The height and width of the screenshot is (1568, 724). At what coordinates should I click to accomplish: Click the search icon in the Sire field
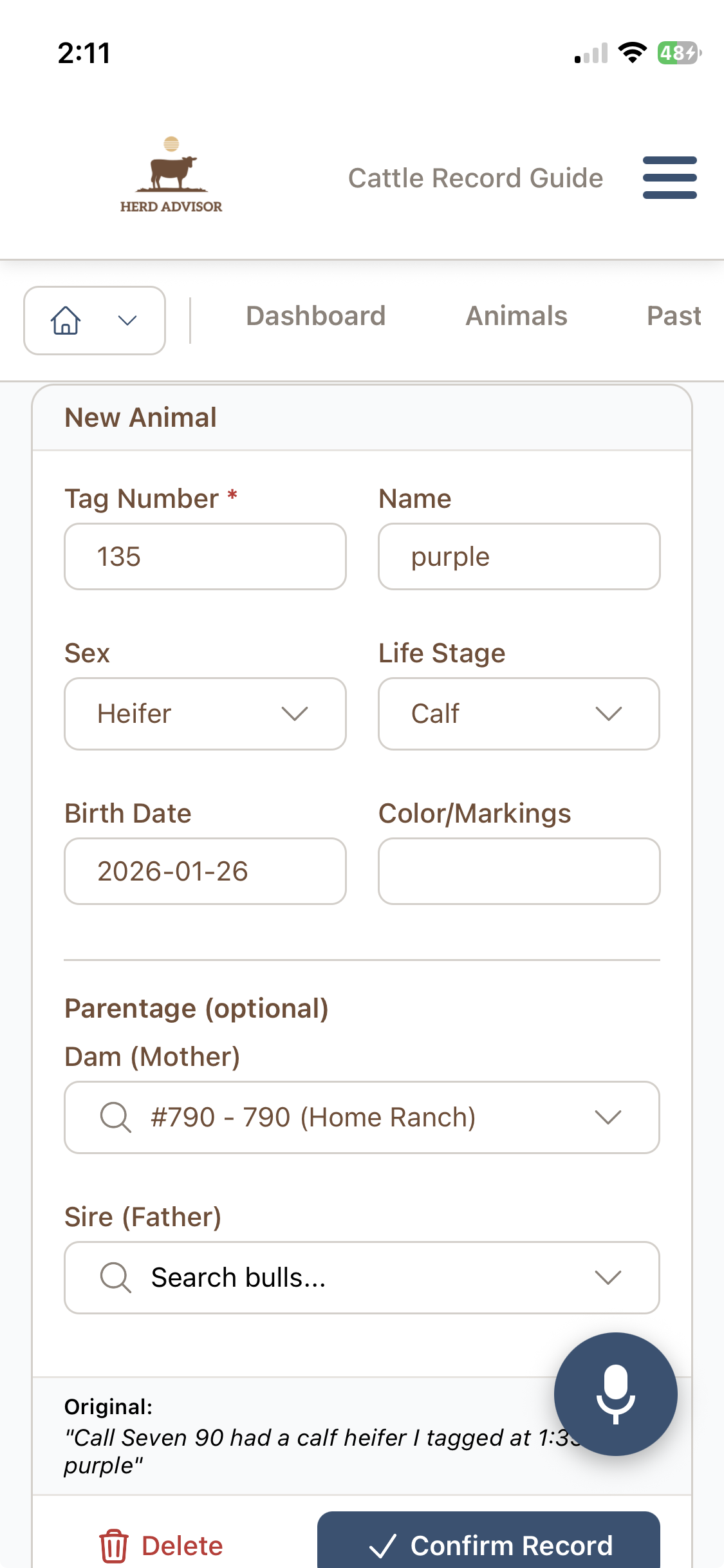pyautogui.click(x=116, y=1277)
